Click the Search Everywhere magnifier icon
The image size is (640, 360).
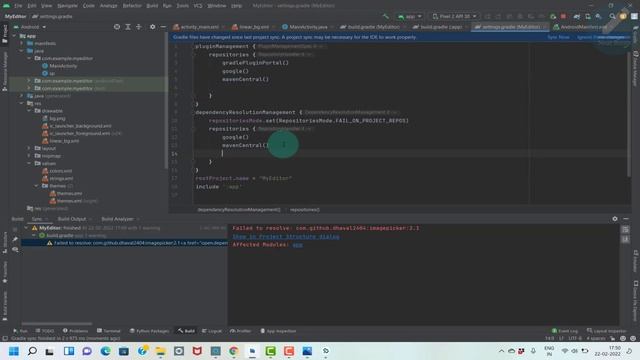click(x=612, y=16)
